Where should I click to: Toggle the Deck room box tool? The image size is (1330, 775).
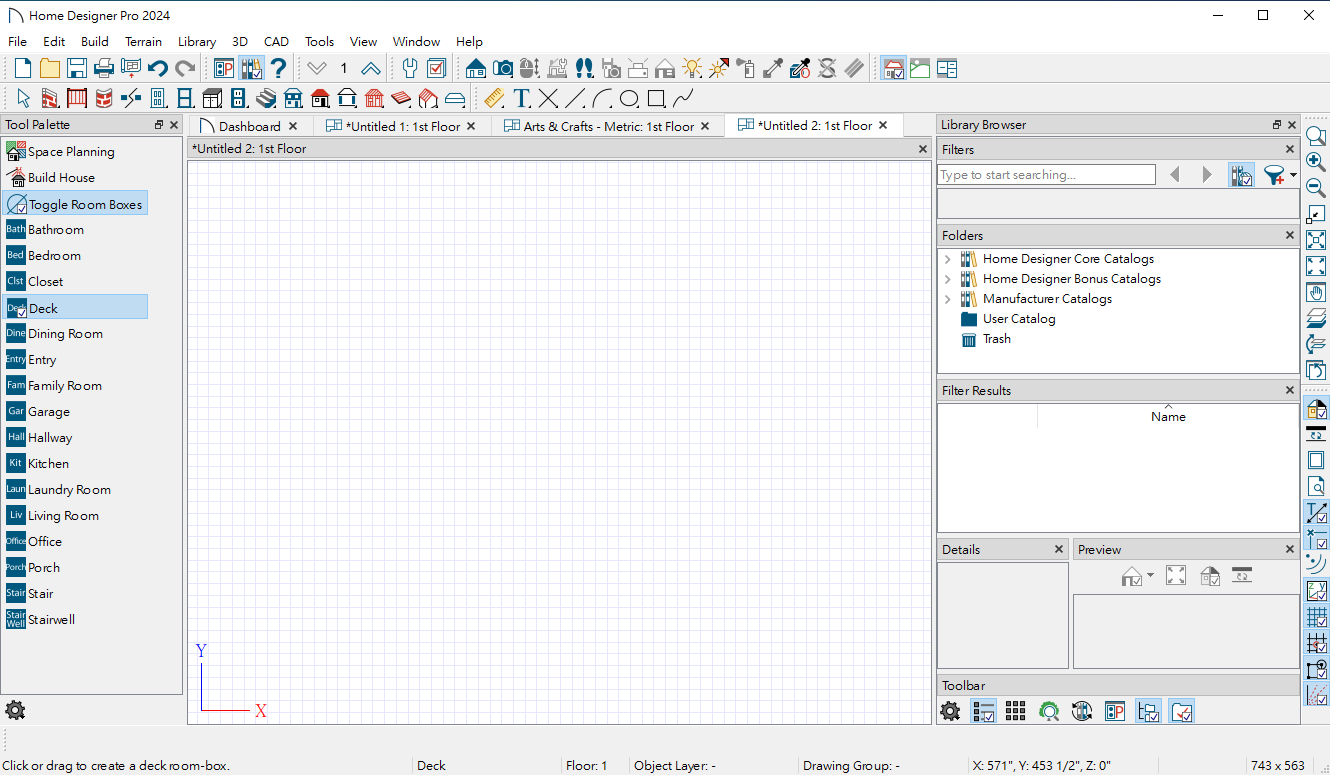click(75, 308)
